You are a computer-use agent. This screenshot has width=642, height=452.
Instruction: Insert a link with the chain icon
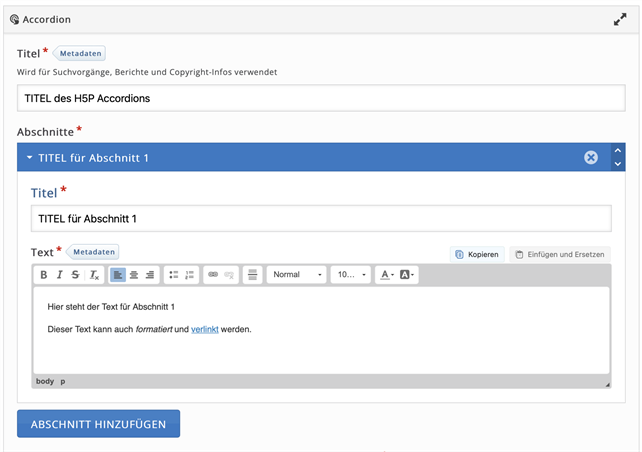pos(213,275)
